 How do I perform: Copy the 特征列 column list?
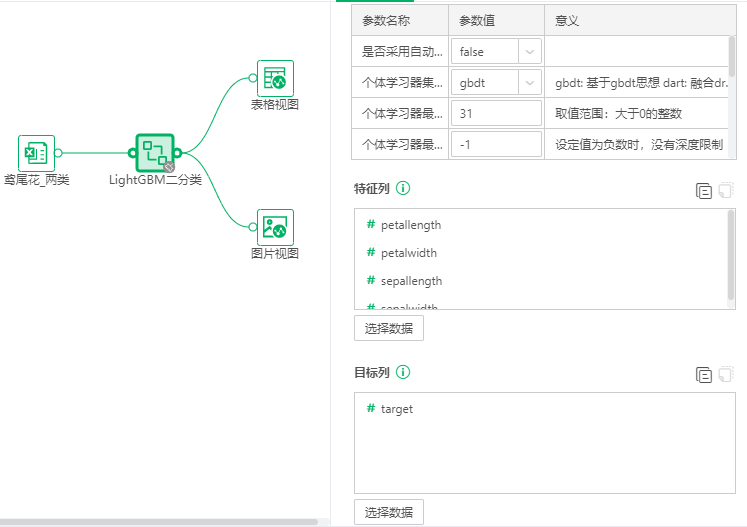(x=704, y=190)
